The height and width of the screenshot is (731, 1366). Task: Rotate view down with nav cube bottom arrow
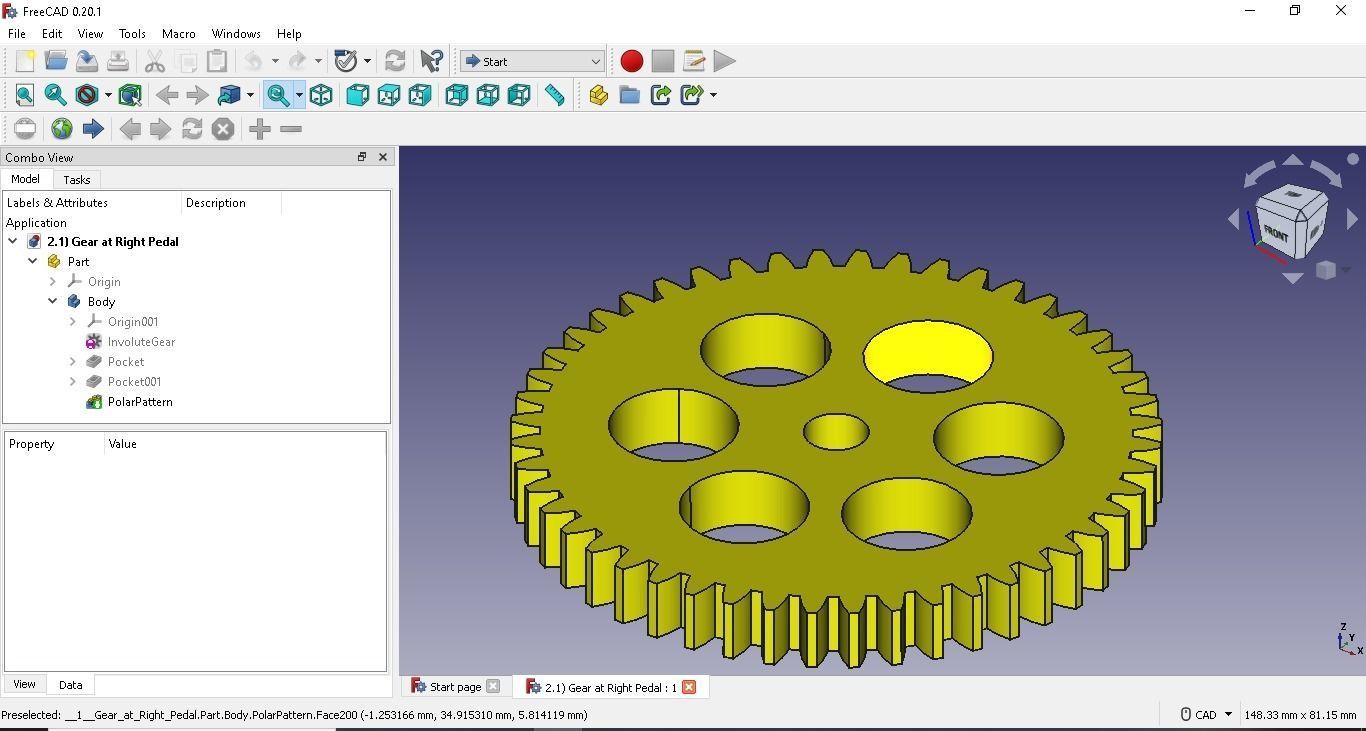pyautogui.click(x=1292, y=278)
